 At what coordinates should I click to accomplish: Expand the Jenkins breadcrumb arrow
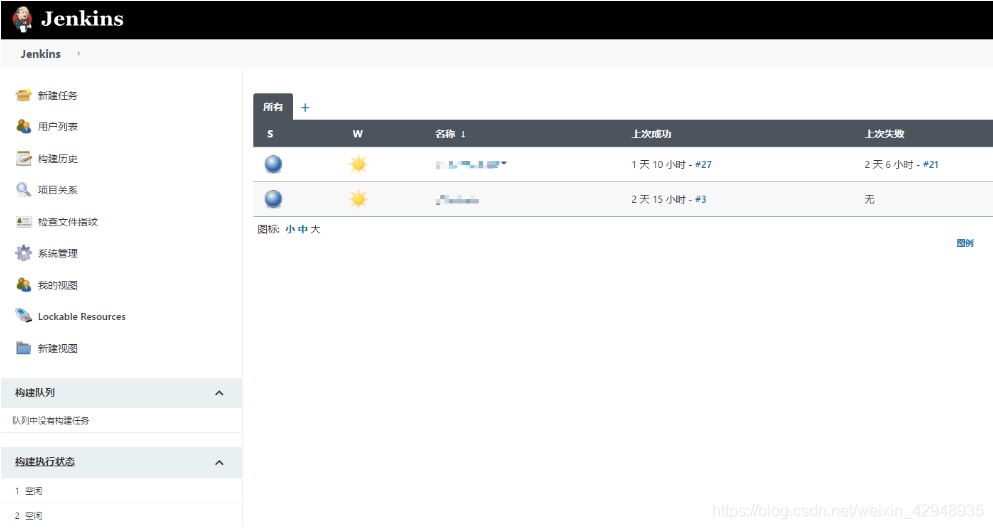pyautogui.click(x=79, y=54)
